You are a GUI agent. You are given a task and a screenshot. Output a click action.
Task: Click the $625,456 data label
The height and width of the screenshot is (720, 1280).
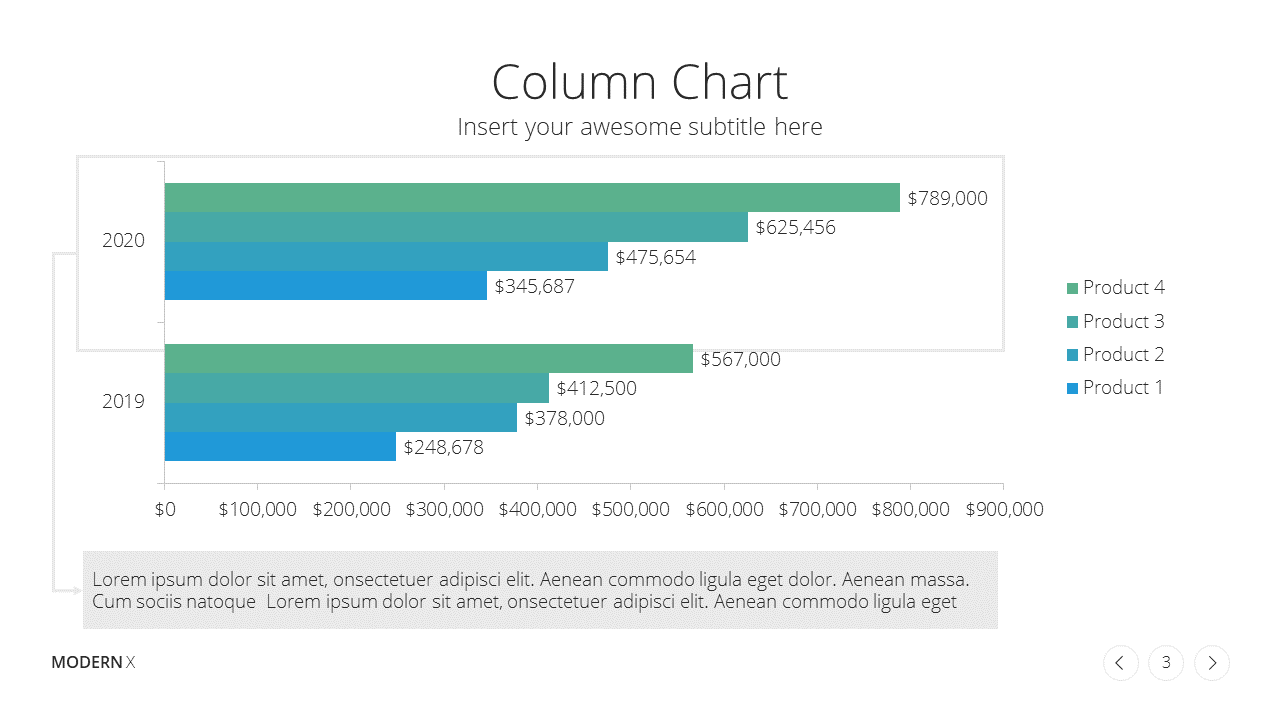795,228
